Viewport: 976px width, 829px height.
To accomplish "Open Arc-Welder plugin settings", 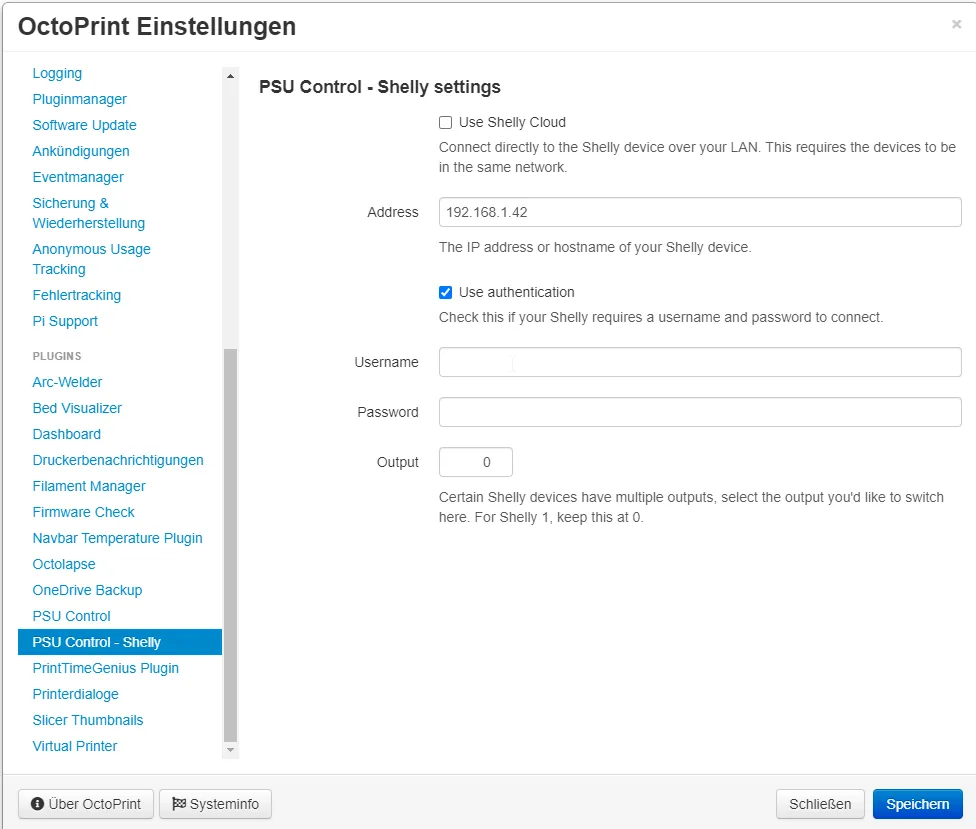I will click(x=67, y=382).
